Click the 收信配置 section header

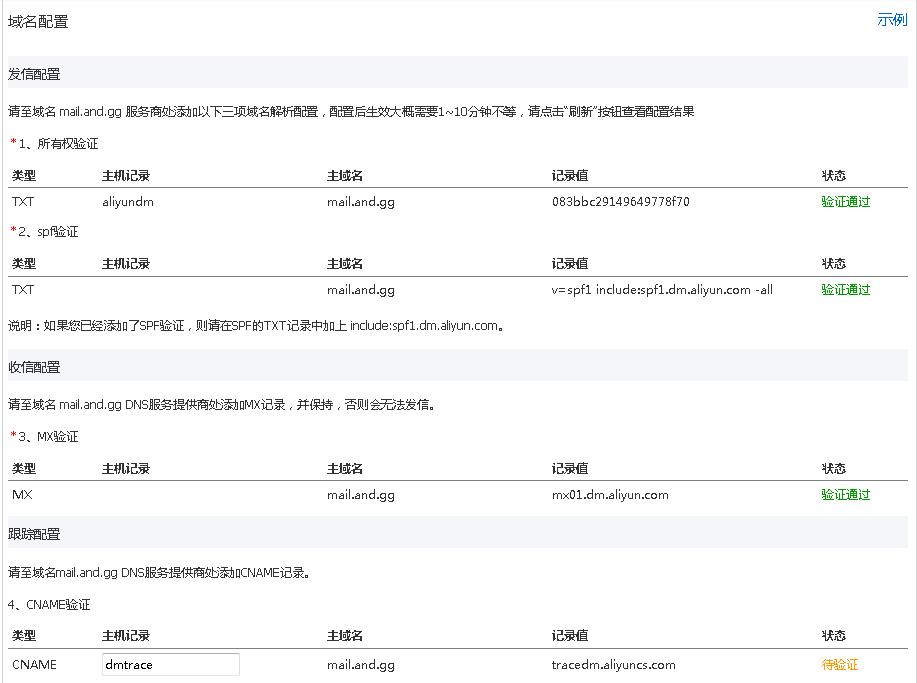click(34, 367)
